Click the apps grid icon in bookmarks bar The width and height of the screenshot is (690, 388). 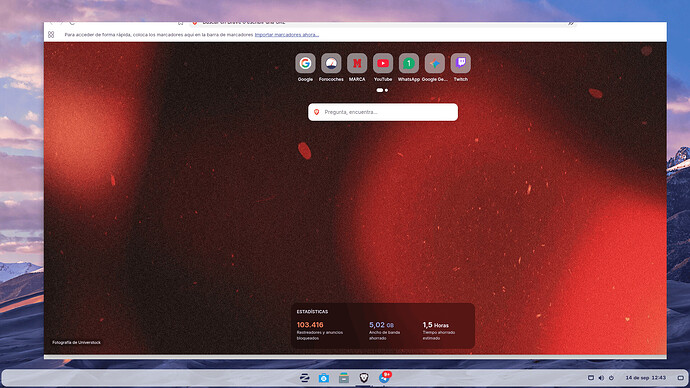point(51,34)
